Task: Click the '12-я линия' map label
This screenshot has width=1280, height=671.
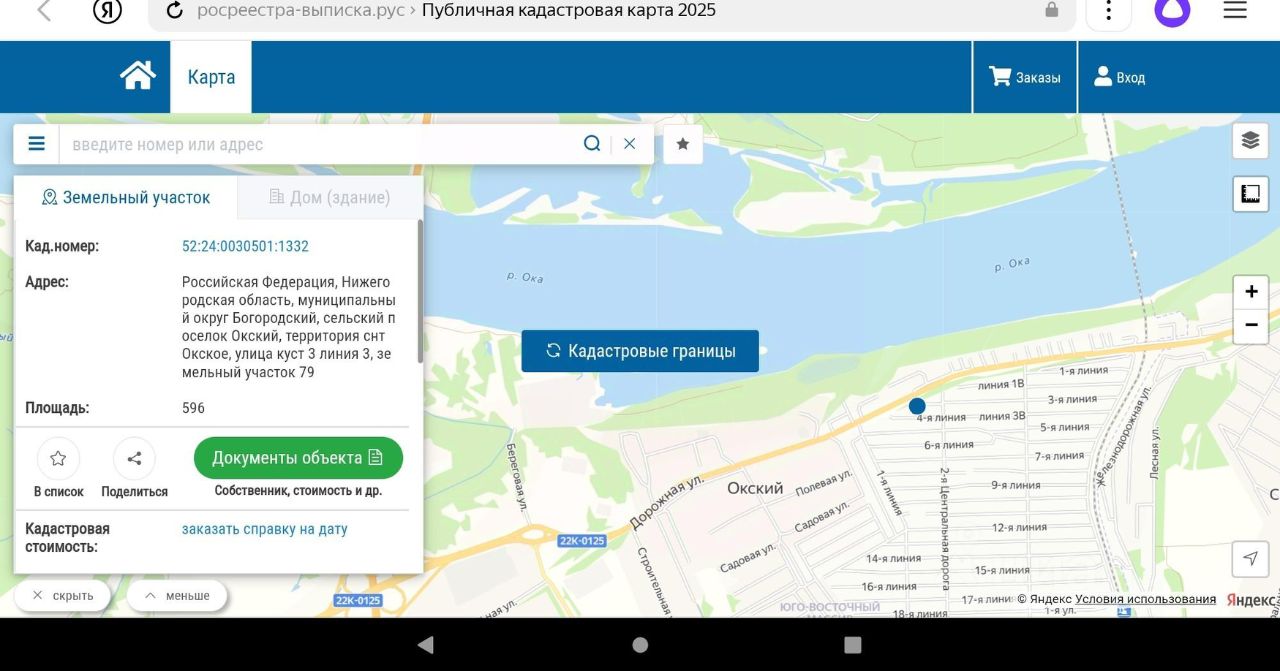Action: click(x=1019, y=527)
